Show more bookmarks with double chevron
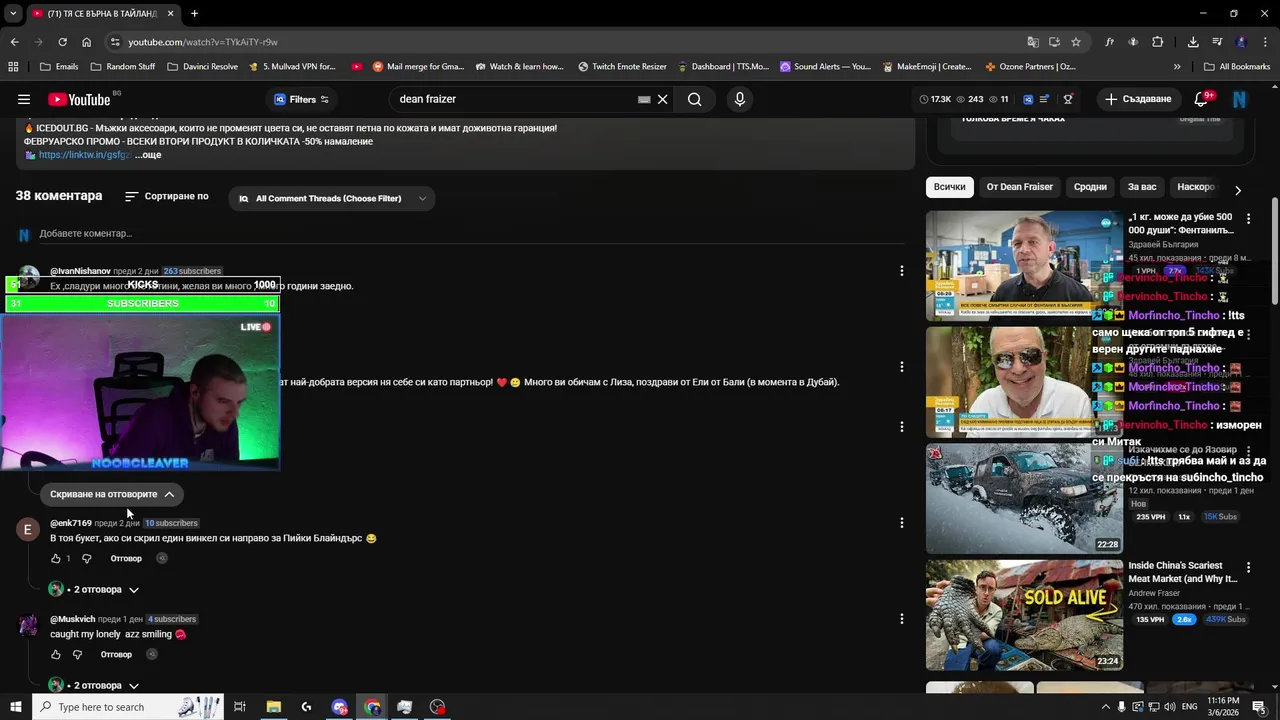This screenshot has width=1280, height=720. click(x=1177, y=67)
